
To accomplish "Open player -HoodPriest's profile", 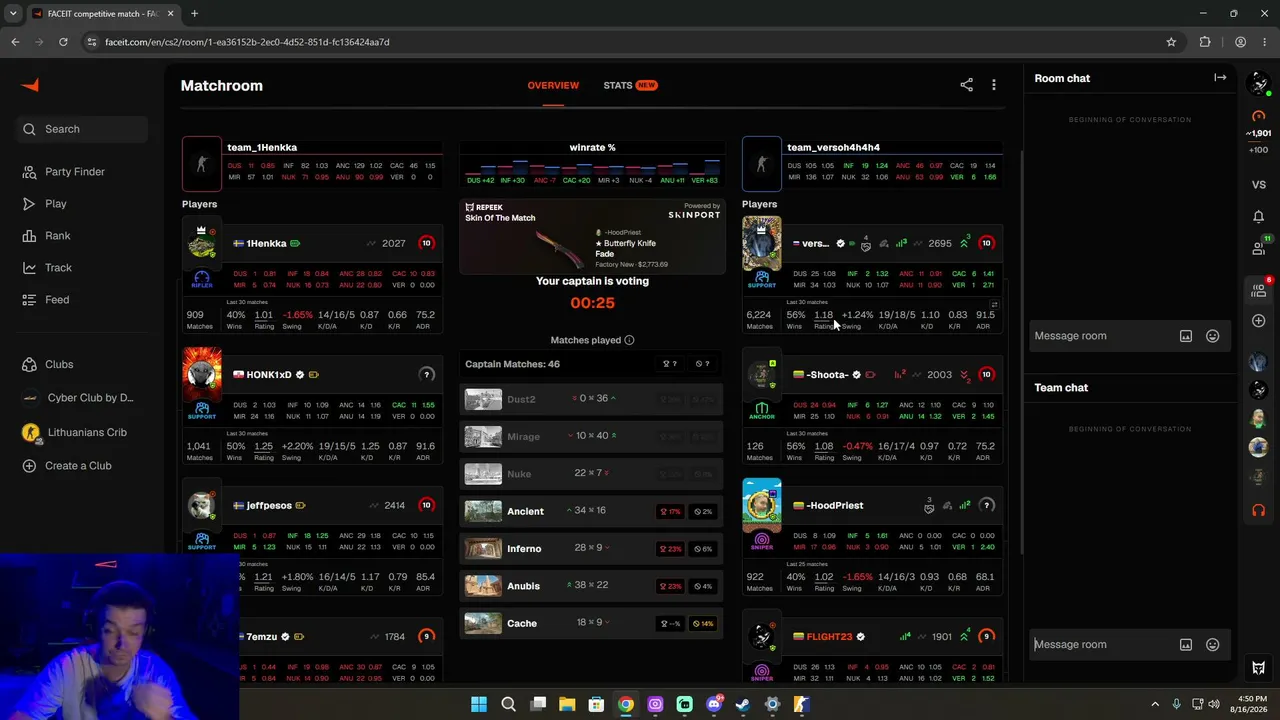I will click(x=835, y=506).
